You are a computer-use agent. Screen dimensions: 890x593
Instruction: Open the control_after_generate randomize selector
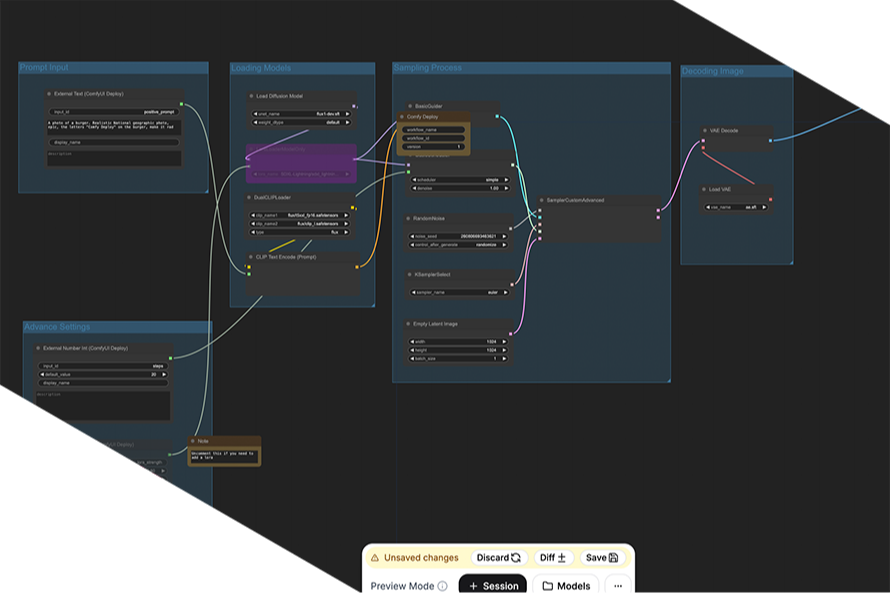(458, 244)
